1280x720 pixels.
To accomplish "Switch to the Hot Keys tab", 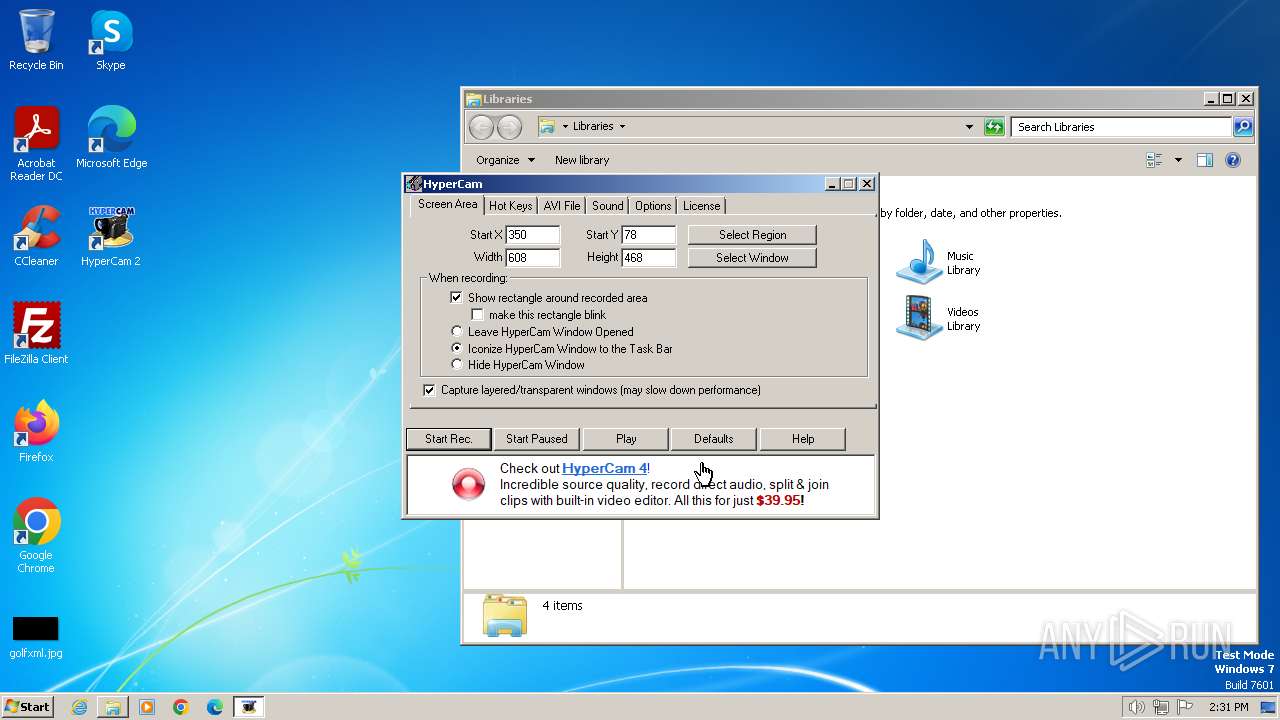I will pyautogui.click(x=510, y=206).
